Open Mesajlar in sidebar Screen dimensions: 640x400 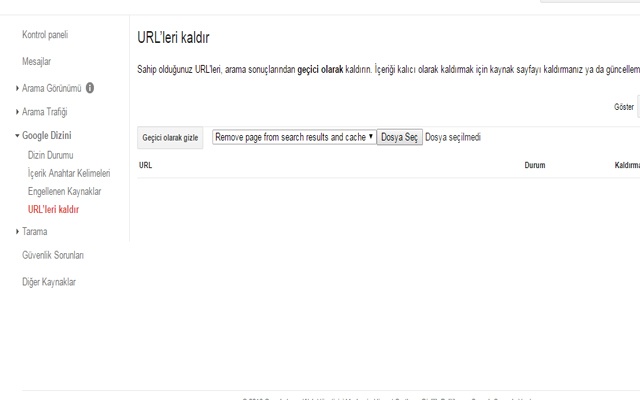coord(36,62)
